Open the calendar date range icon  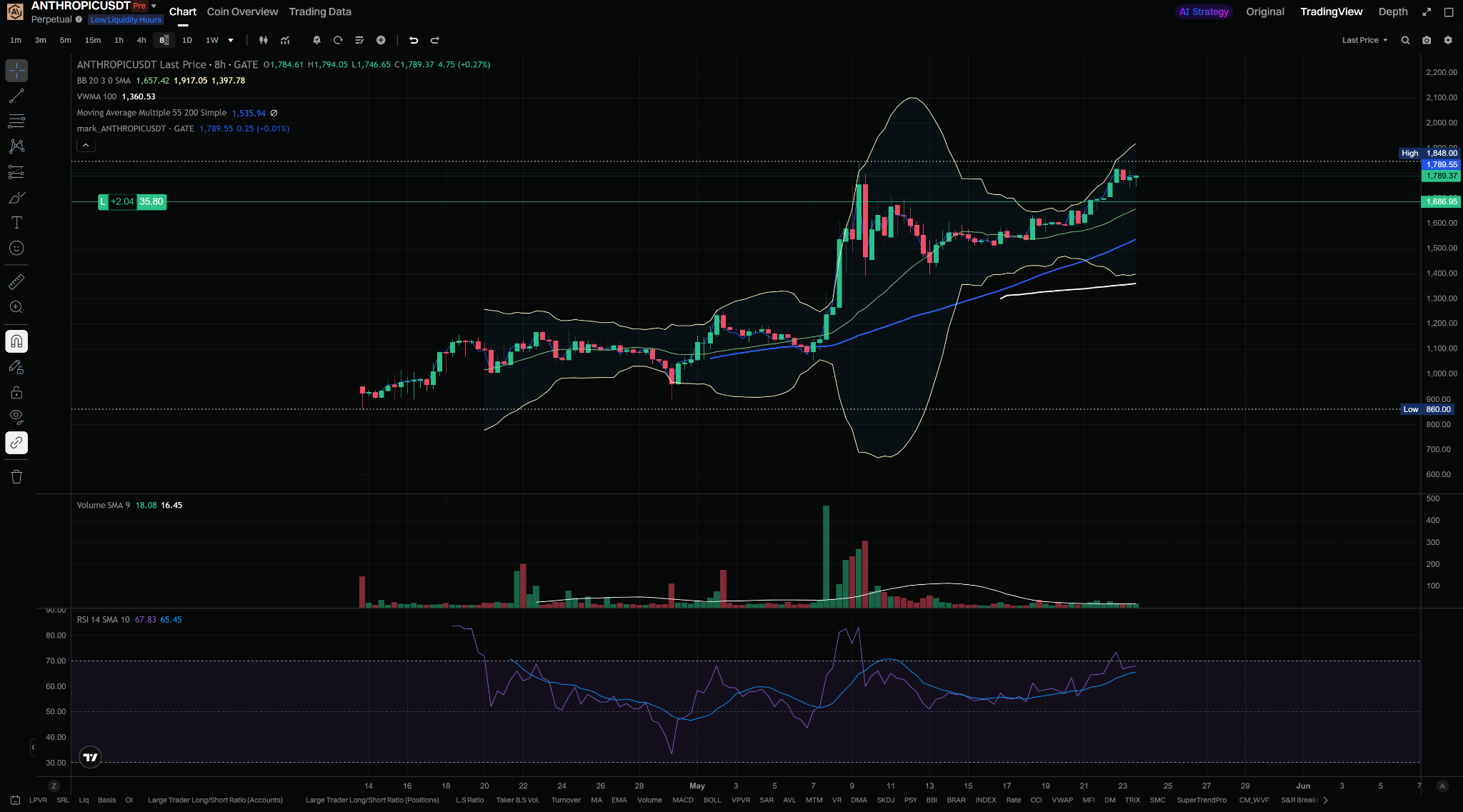[x=15, y=800]
